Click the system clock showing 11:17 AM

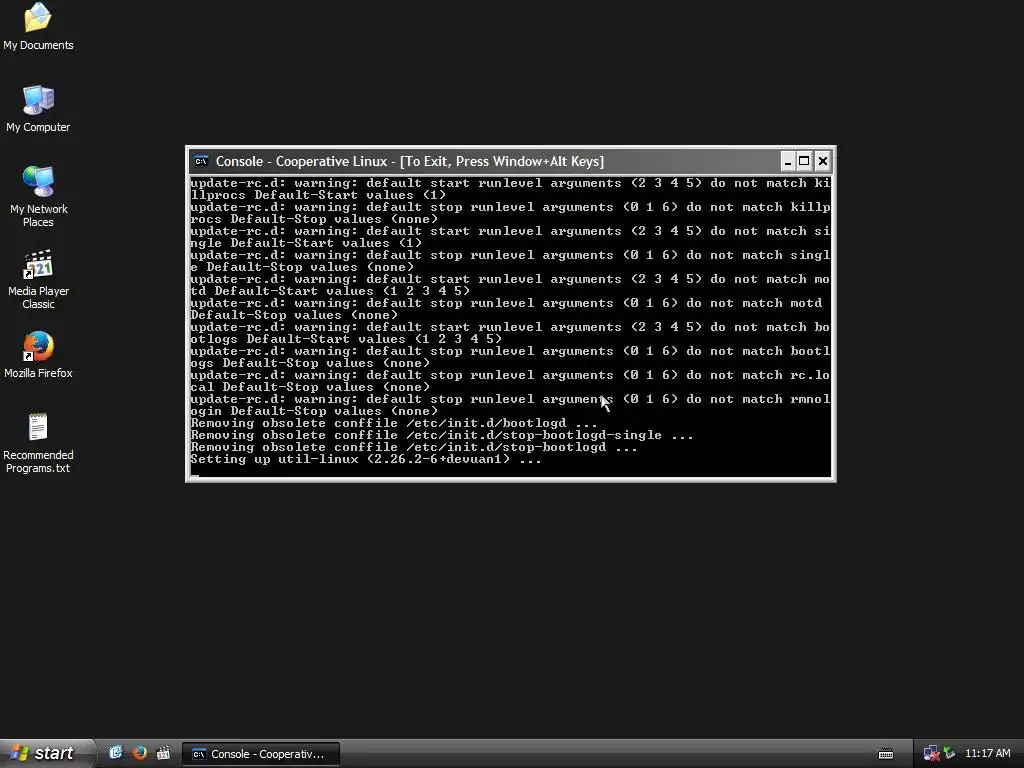[987, 753]
